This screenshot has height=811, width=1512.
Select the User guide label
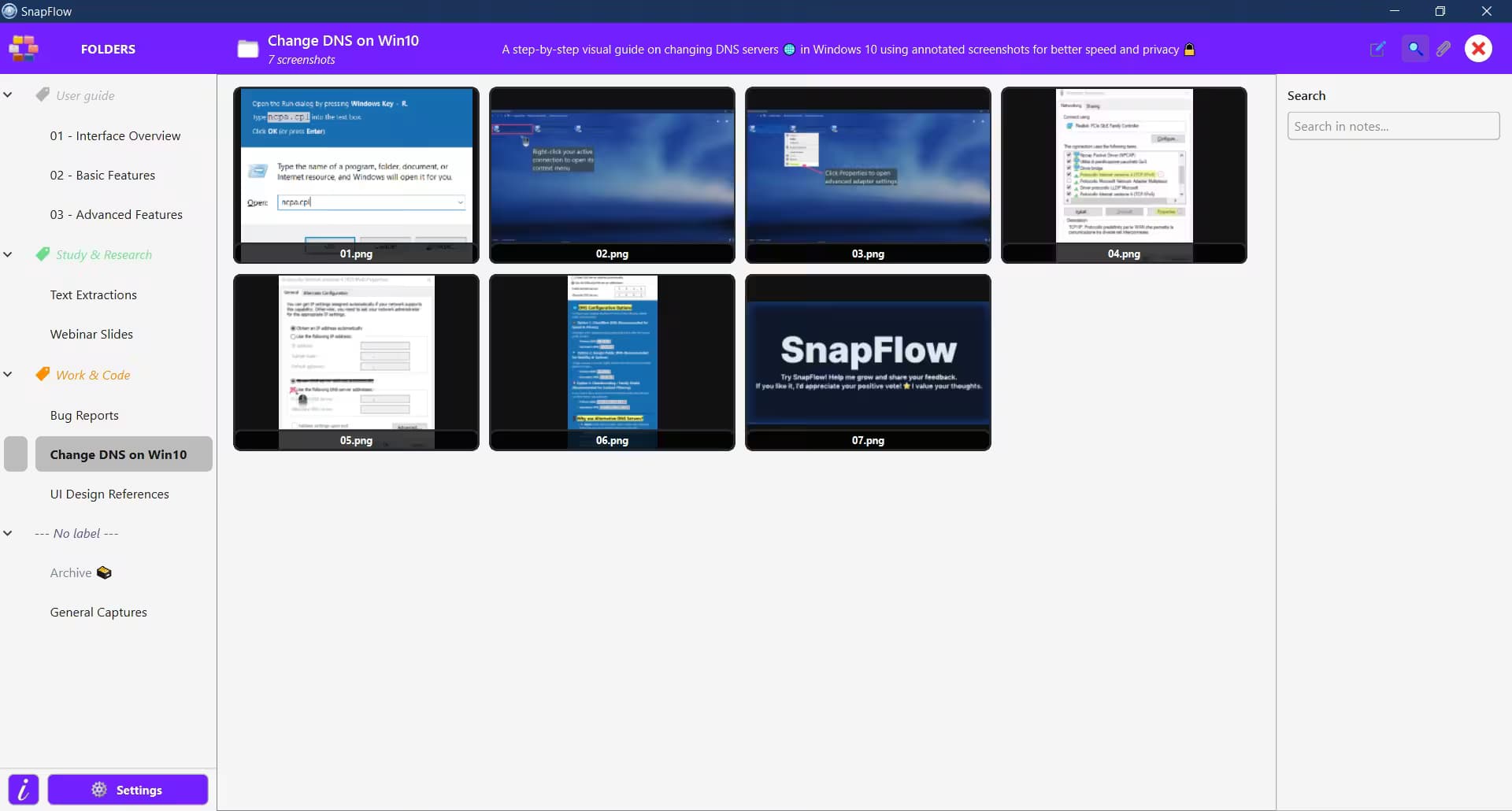(x=85, y=95)
